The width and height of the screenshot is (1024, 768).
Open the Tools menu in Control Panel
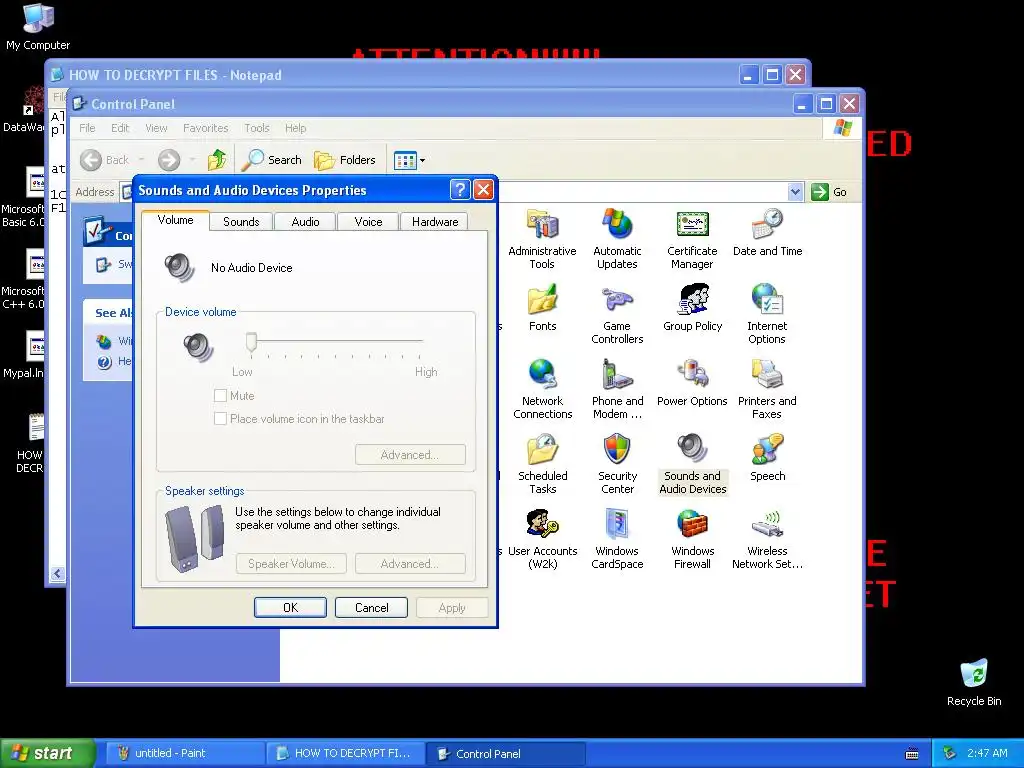[x=257, y=128]
